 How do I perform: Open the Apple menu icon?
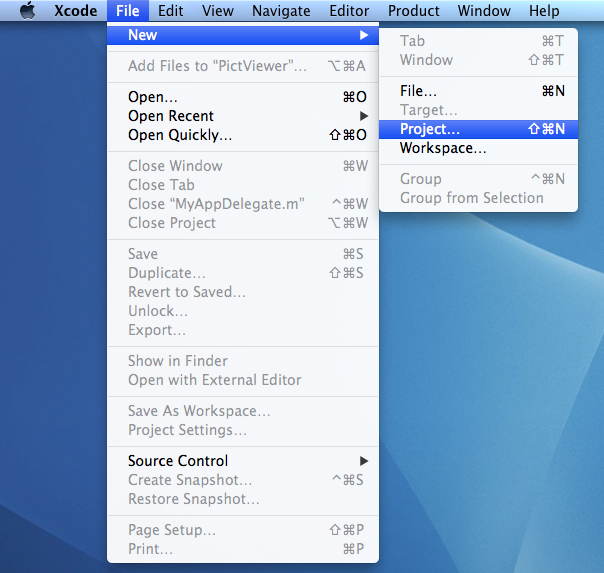pyautogui.click(x=27, y=10)
